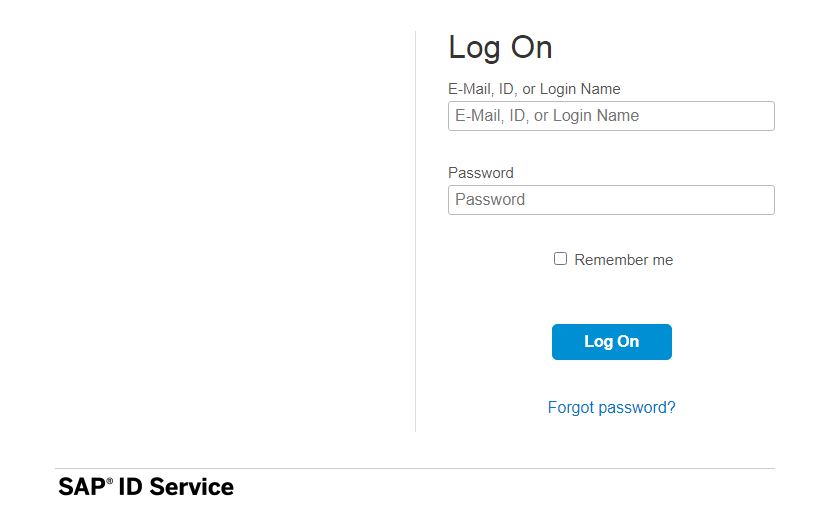Click the SAP registered trademark symbol
This screenshot has width=821, height=525.
coord(109,482)
